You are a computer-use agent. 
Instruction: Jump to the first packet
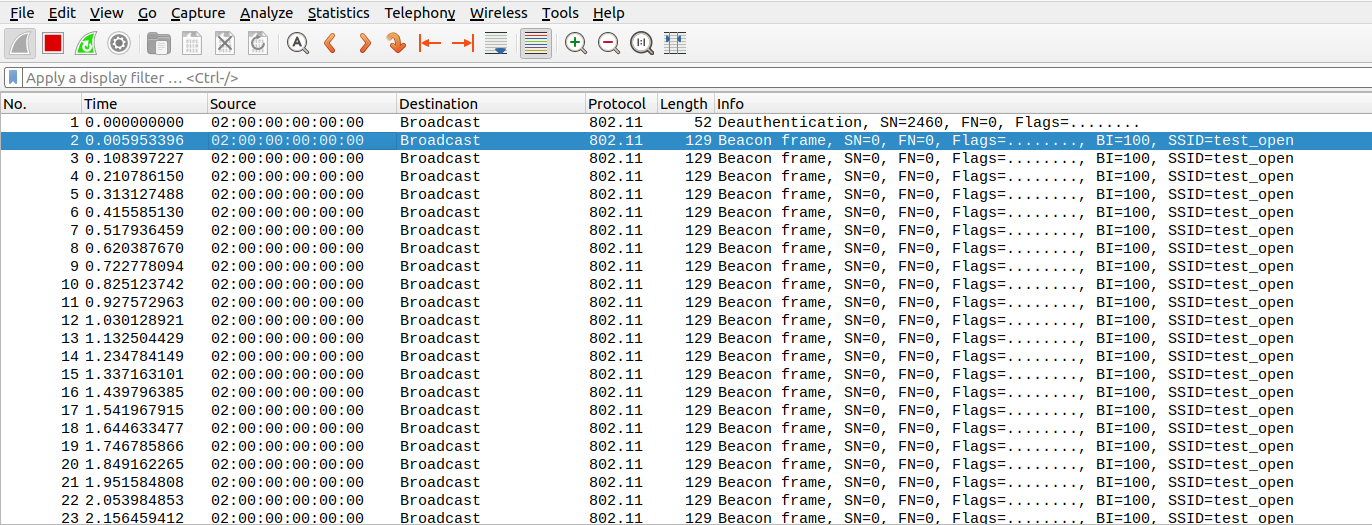click(430, 43)
